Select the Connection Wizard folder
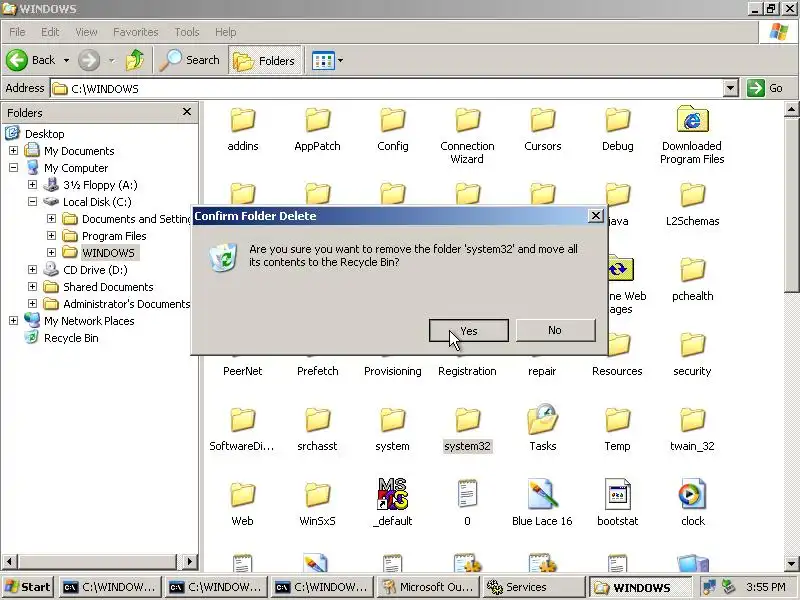The width and height of the screenshot is (800, 600). 467,136
